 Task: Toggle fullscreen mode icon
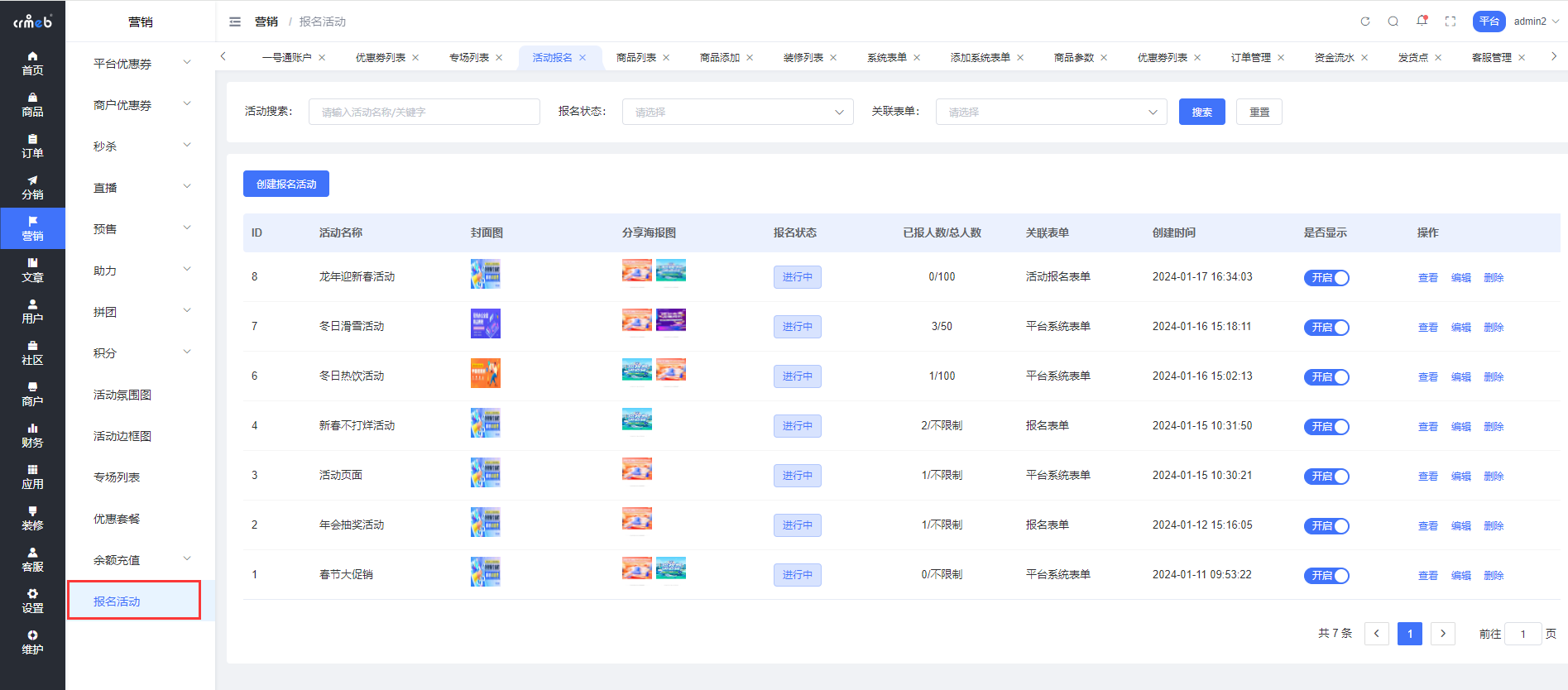click(x=1451, y=22)
